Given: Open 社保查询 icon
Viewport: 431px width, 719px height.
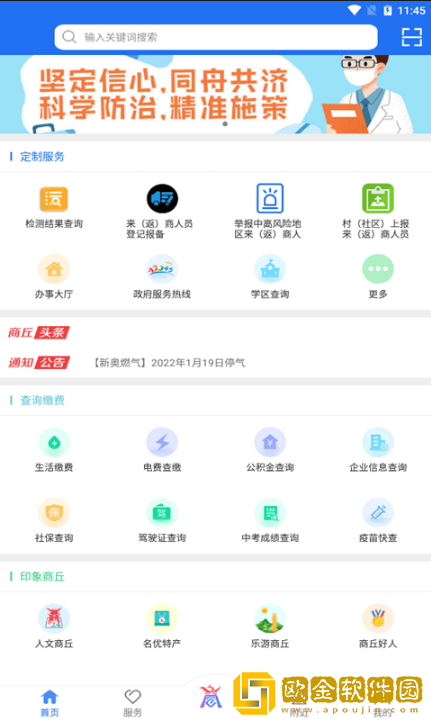Looking at the screenshot, I should pyautogui.click(x=54, y=513).
